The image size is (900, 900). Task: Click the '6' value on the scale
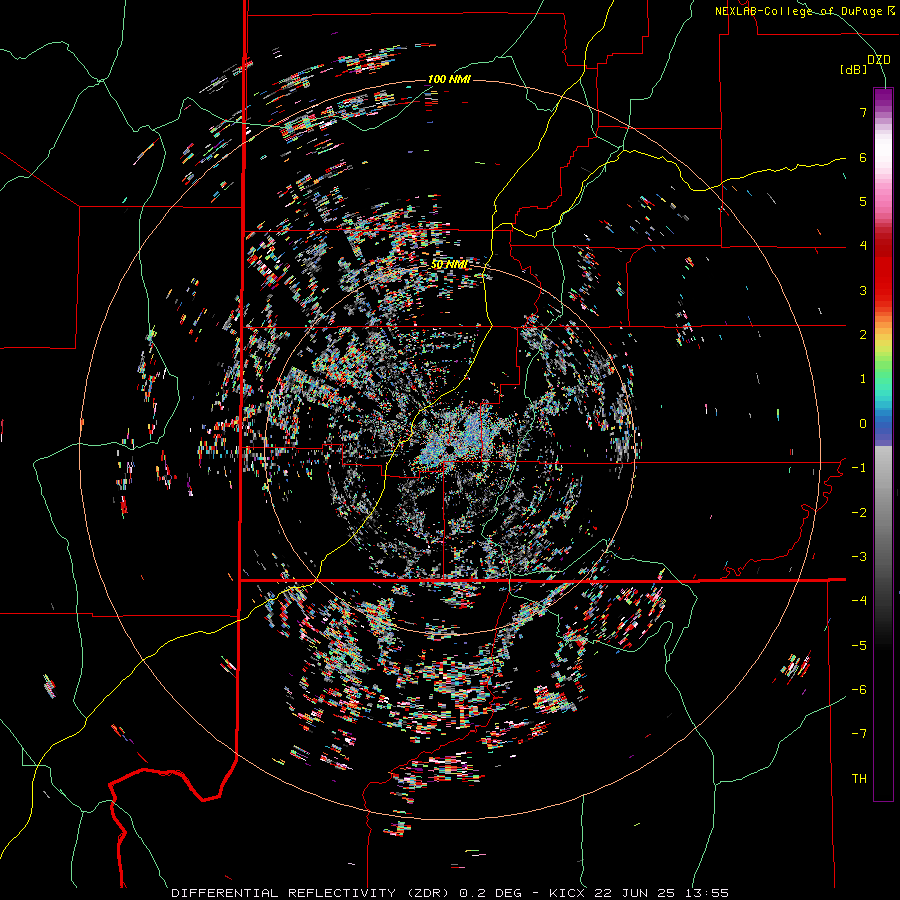(x=863, y=157)
